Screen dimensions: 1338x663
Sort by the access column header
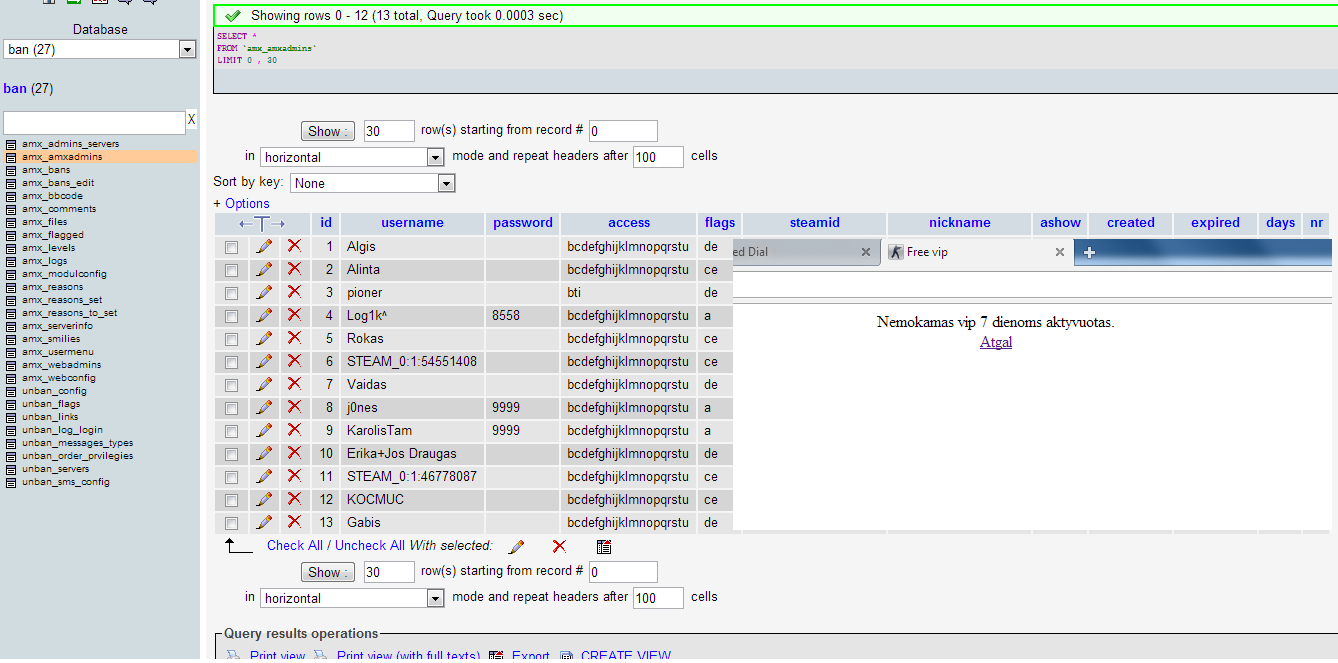(x=629, y=223)
